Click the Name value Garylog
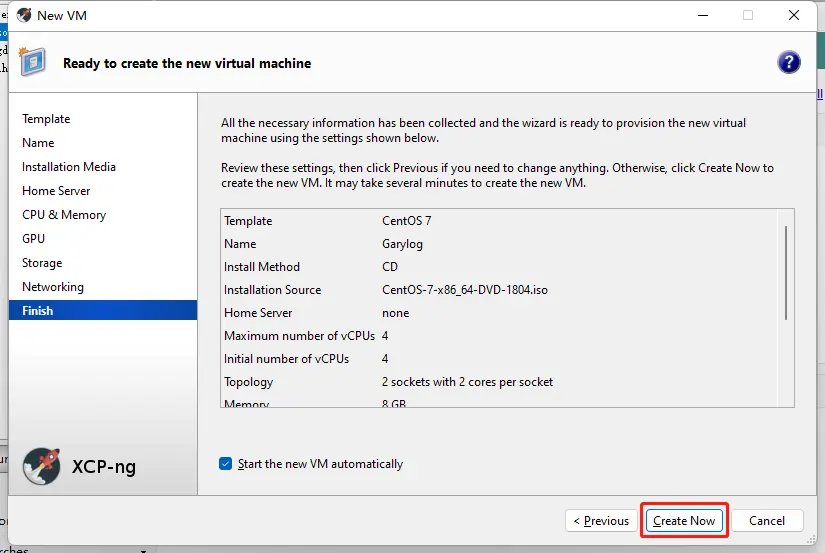Image resolution: width=825 pixels, height=553 pixels. coord(403,244)
